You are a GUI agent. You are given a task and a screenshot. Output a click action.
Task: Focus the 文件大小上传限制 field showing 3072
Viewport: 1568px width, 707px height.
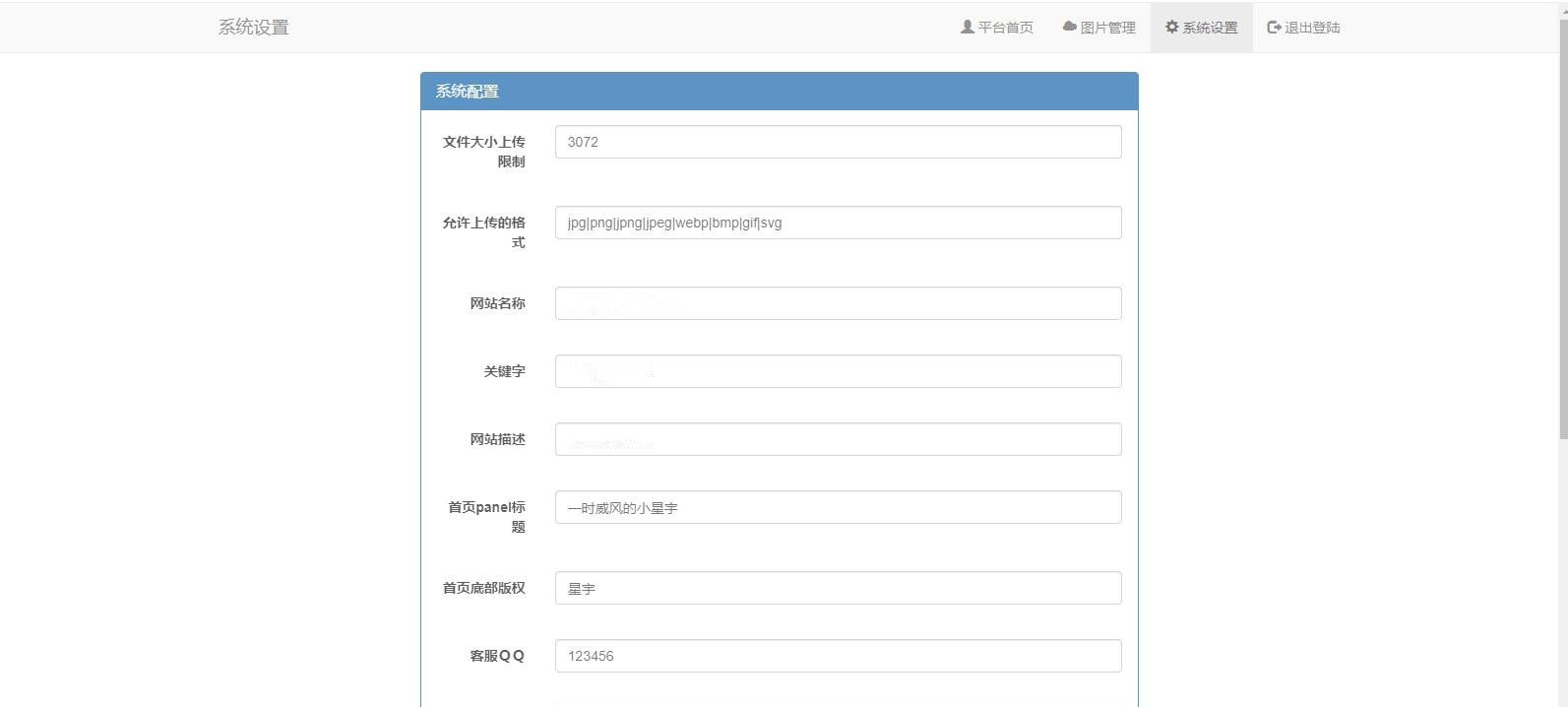[x=839, y=142]
